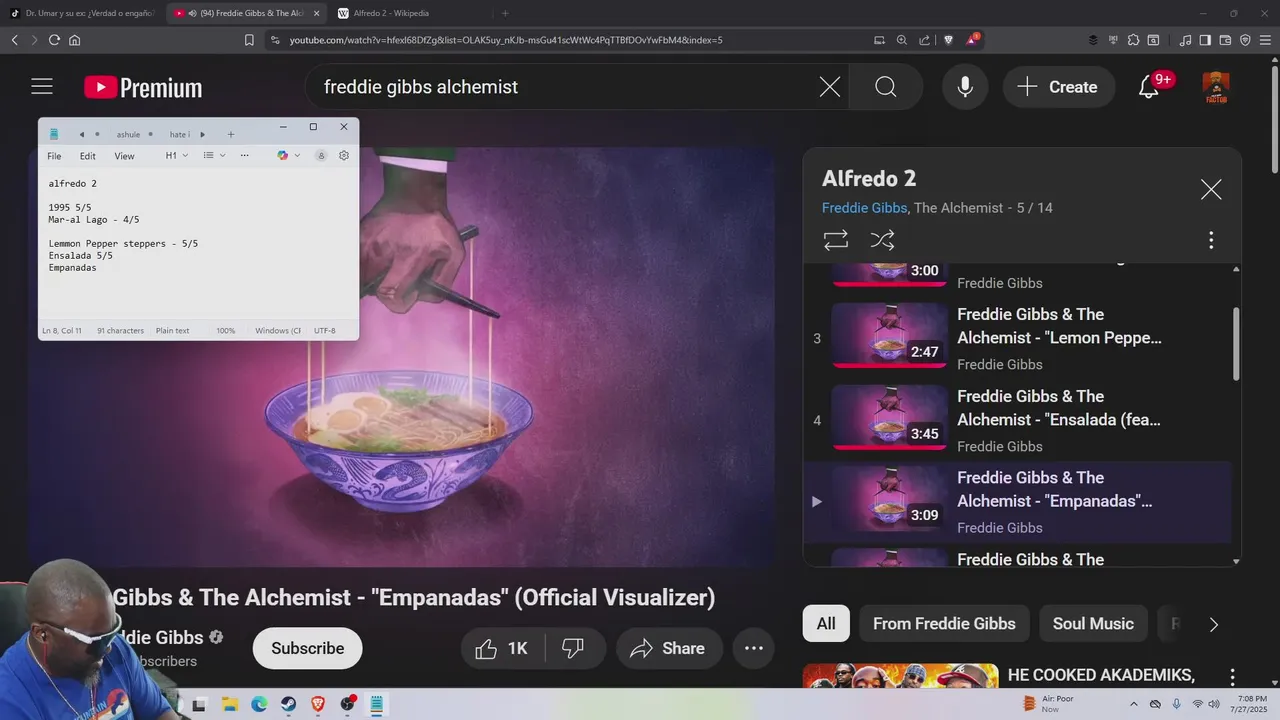Open Edge browser from taskbar

259,704
